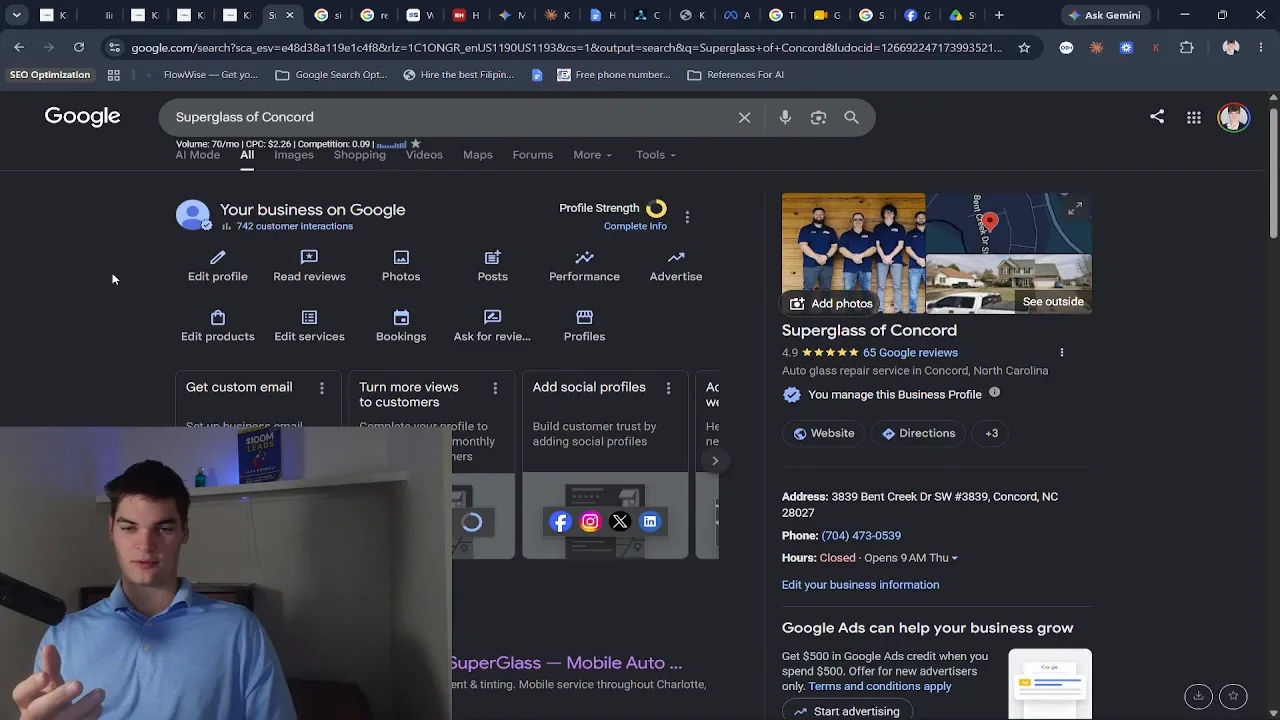The image size is (1280, 720).
Task: Open SuperGlass Mobile Auto search result
Action: pyautogui.click(x=566, y=663)
